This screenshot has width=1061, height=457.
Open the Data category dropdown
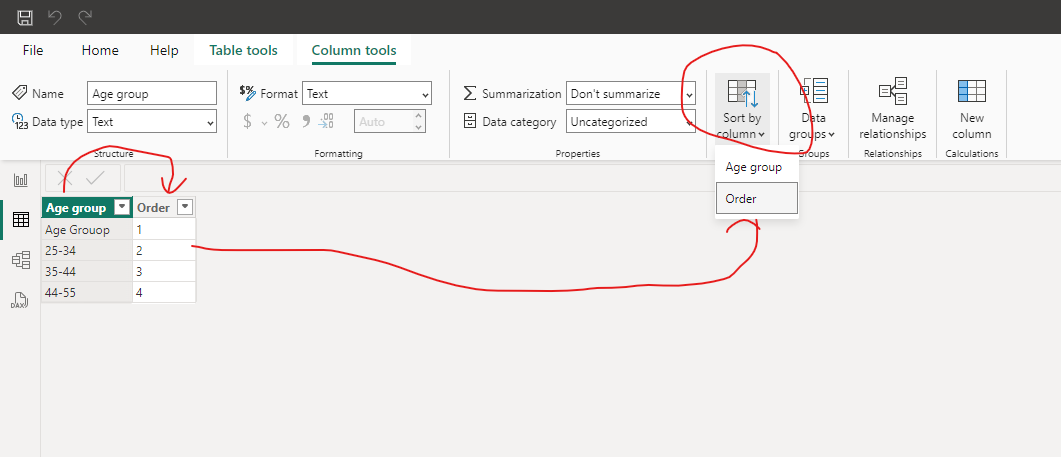click(631, 122)
